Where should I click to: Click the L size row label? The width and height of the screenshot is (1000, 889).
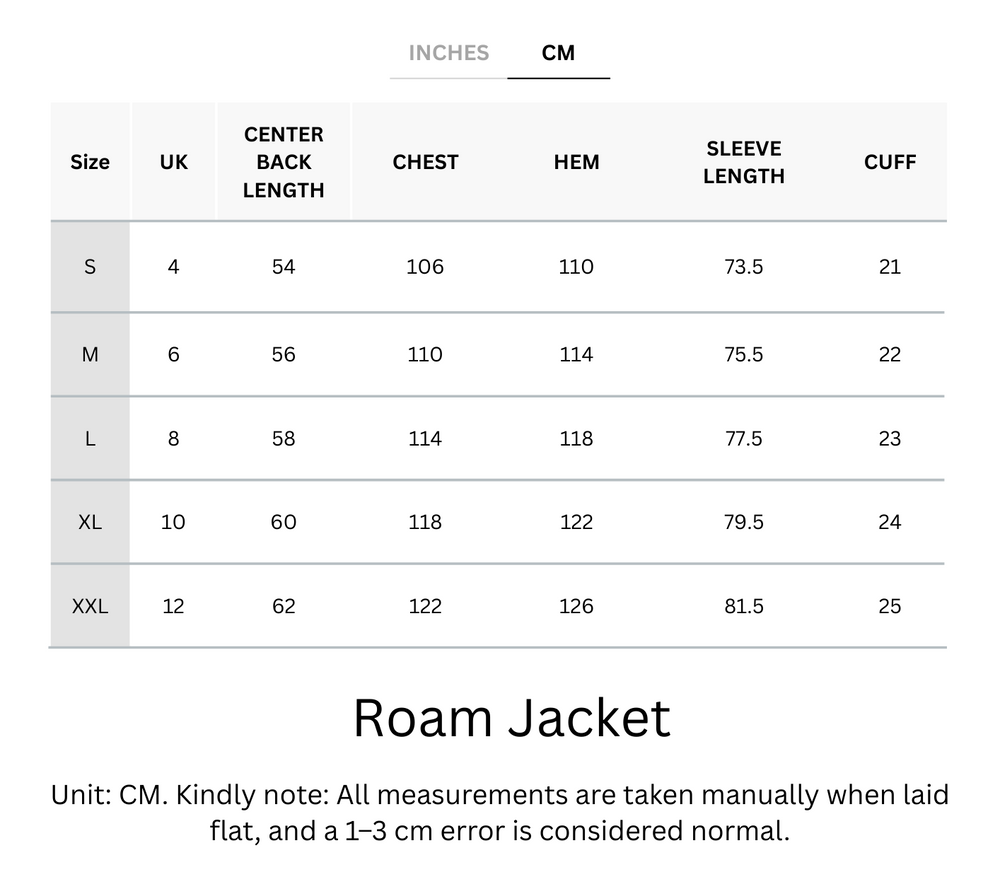(x=90, y=438)
